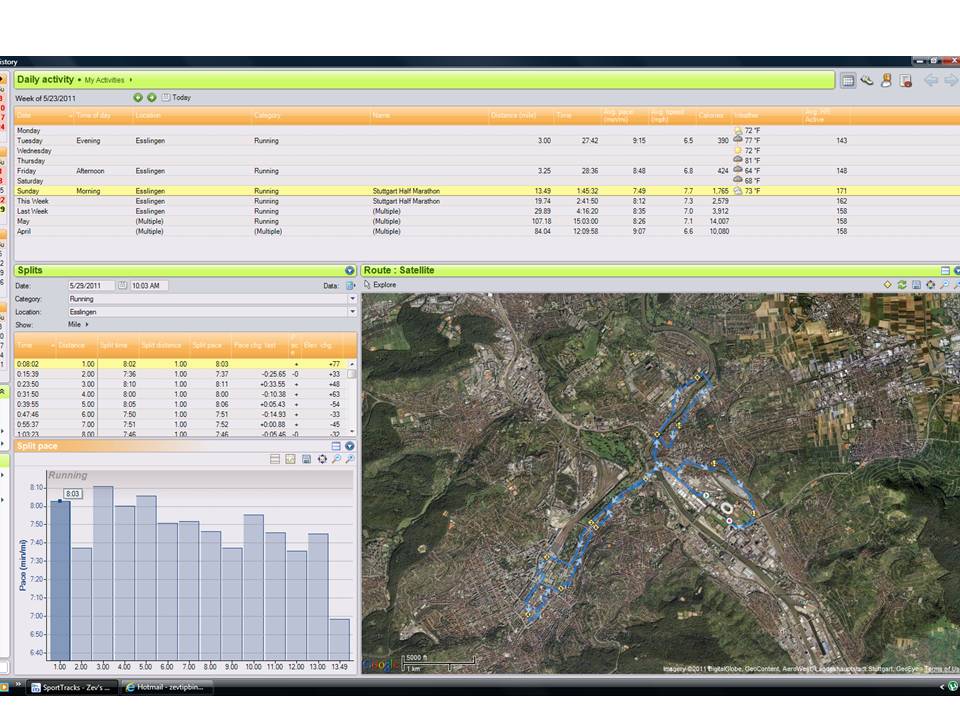Screen dimensions: 960x720
Task: Click the date field showing 5/29/2011
Action: point(91,286)
